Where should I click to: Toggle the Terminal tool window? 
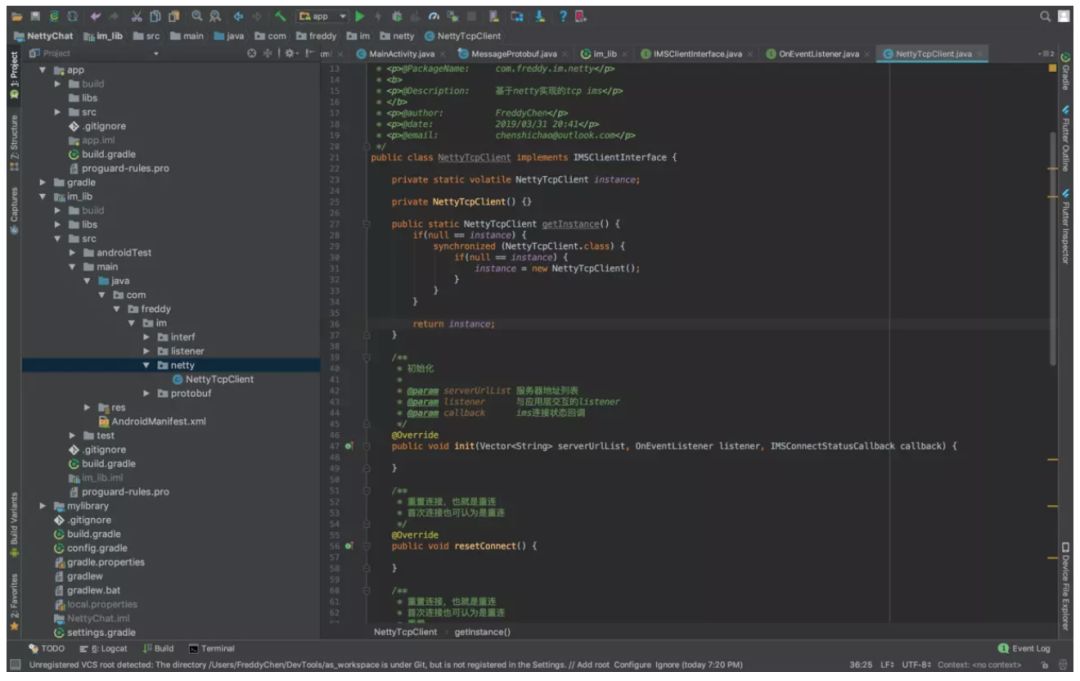click(212, 648)
